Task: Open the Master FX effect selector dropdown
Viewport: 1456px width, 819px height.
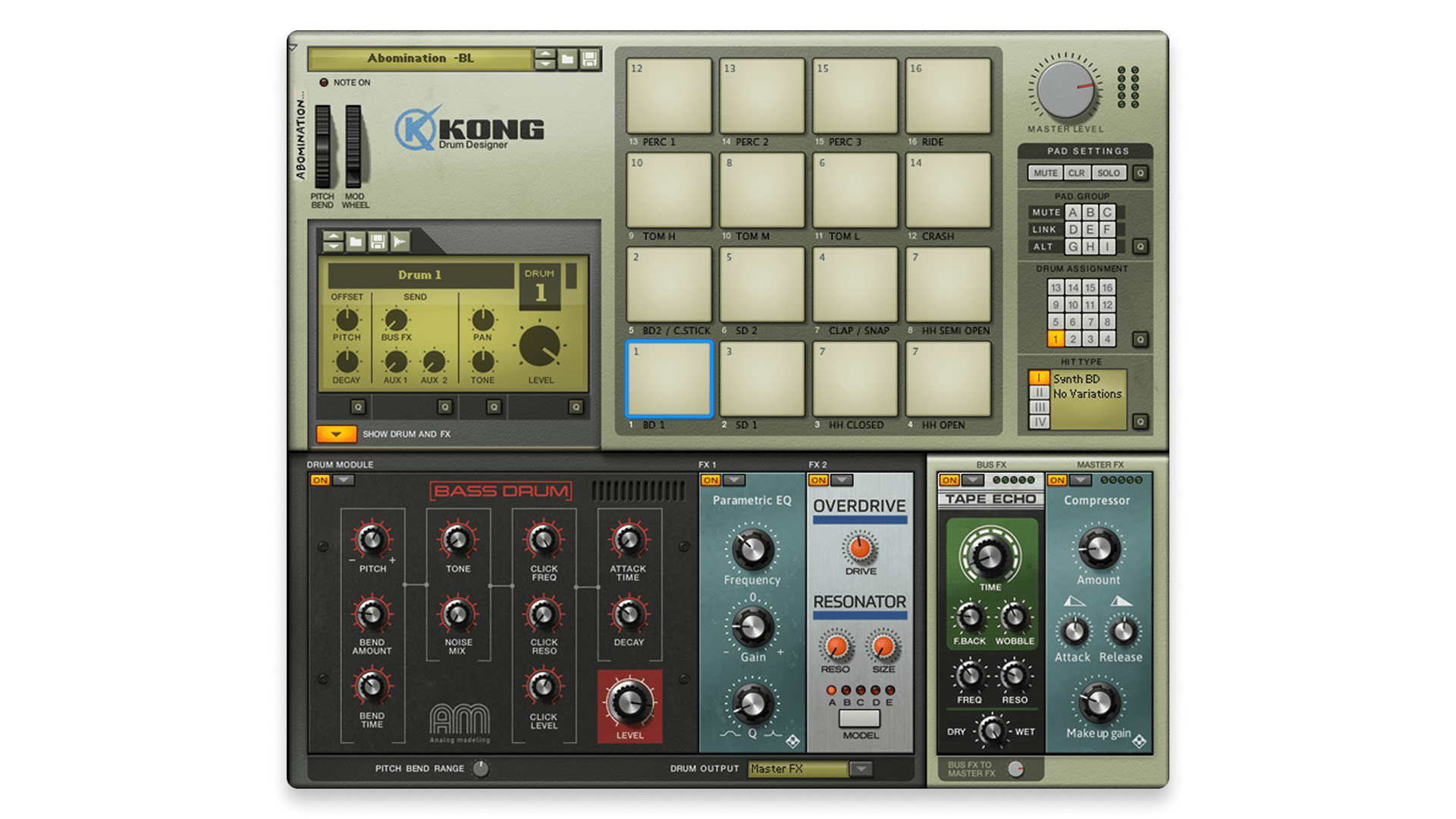Action: [1081, 480]
